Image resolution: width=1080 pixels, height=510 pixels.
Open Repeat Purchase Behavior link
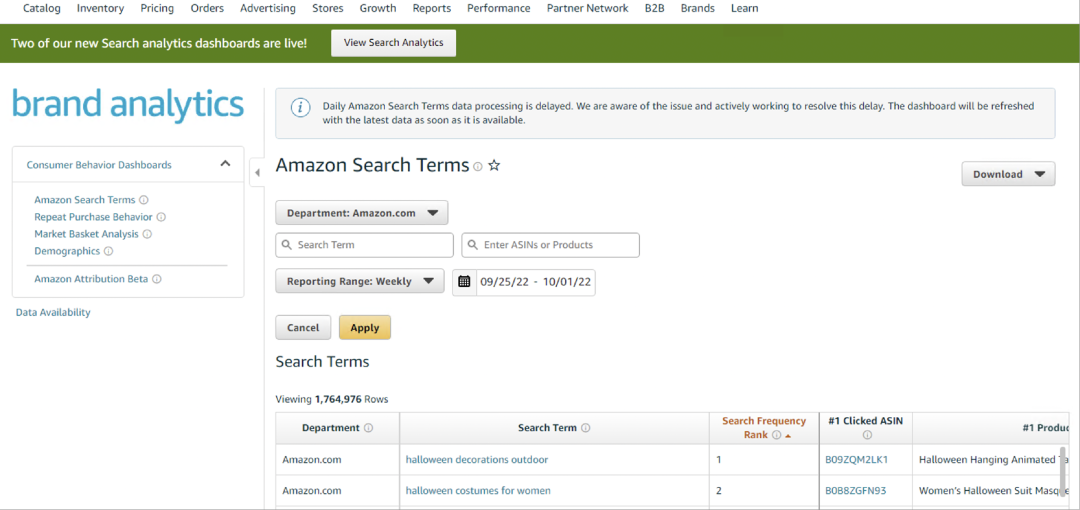[x=94, y=217]
